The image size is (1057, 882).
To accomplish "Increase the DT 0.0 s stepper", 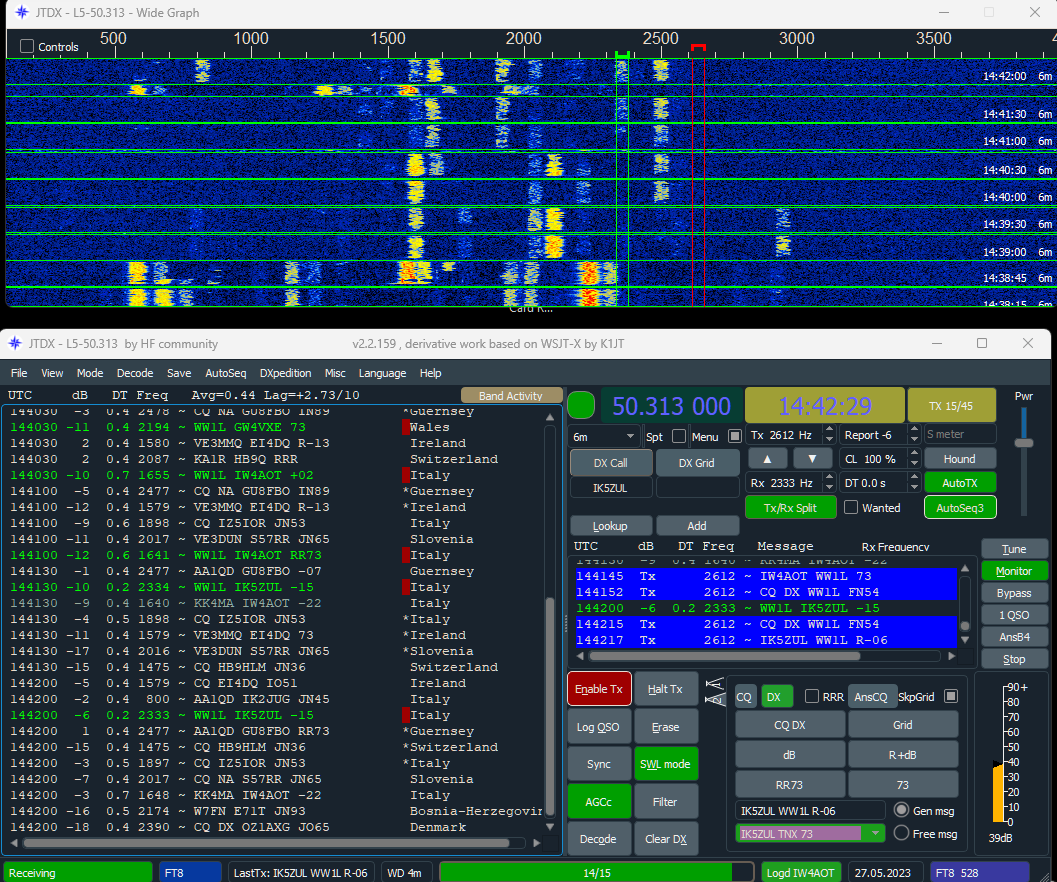I will tap(914, 477).
